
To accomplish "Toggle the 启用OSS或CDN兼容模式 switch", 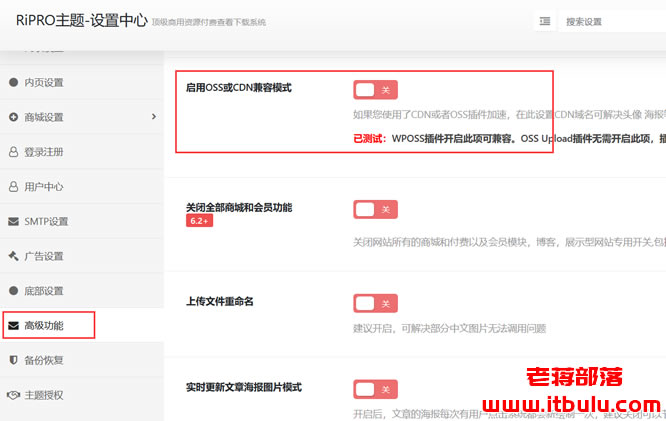I will tap(375, 90).
